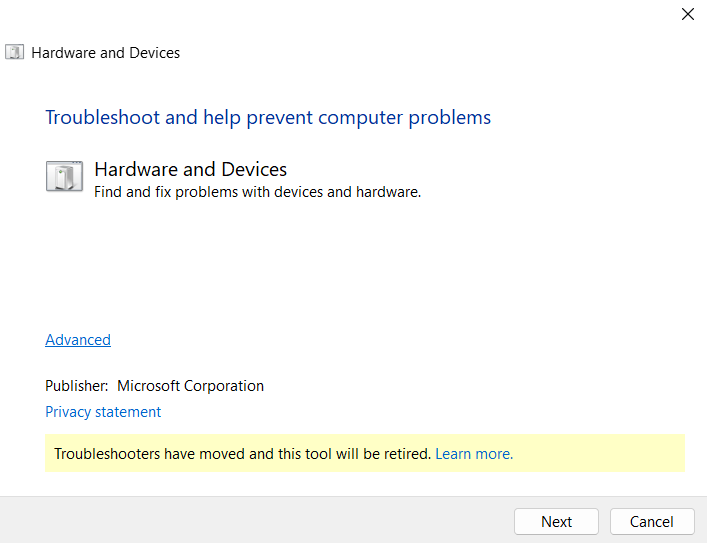
Task: Dismiss the dialog with Cancel
Action: 652,521
